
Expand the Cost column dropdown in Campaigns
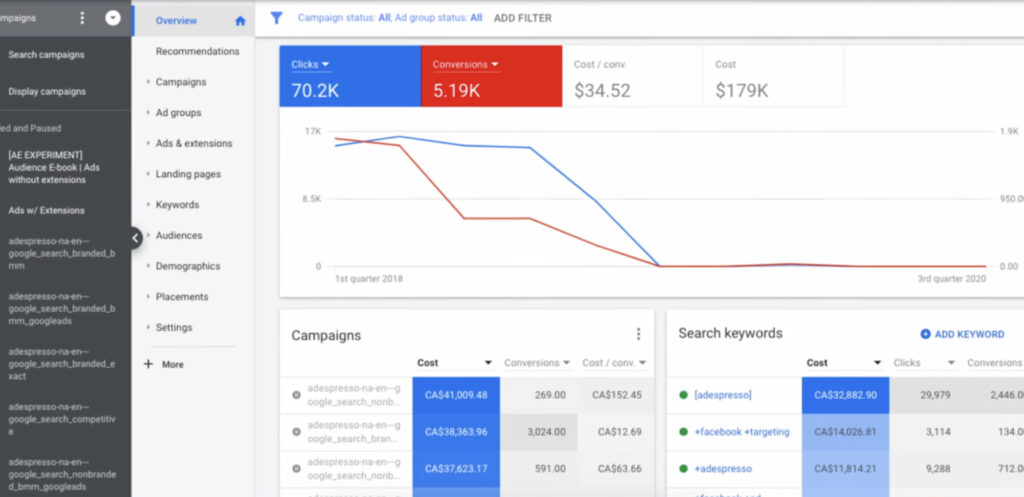tap(488, 363)
